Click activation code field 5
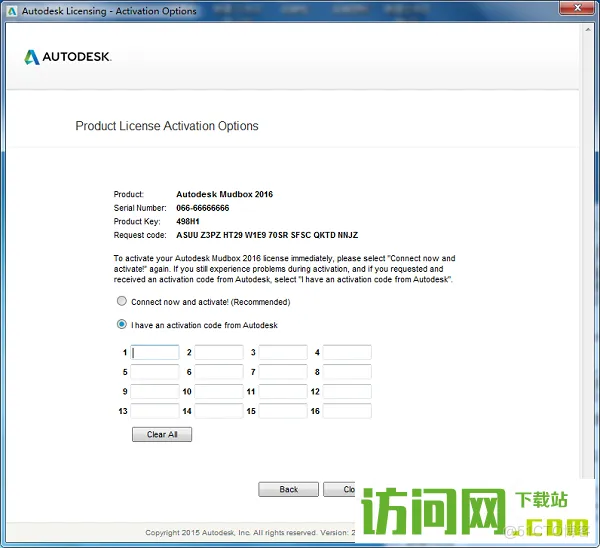This screenshot has height=548, width=600. tap(155, 372)
